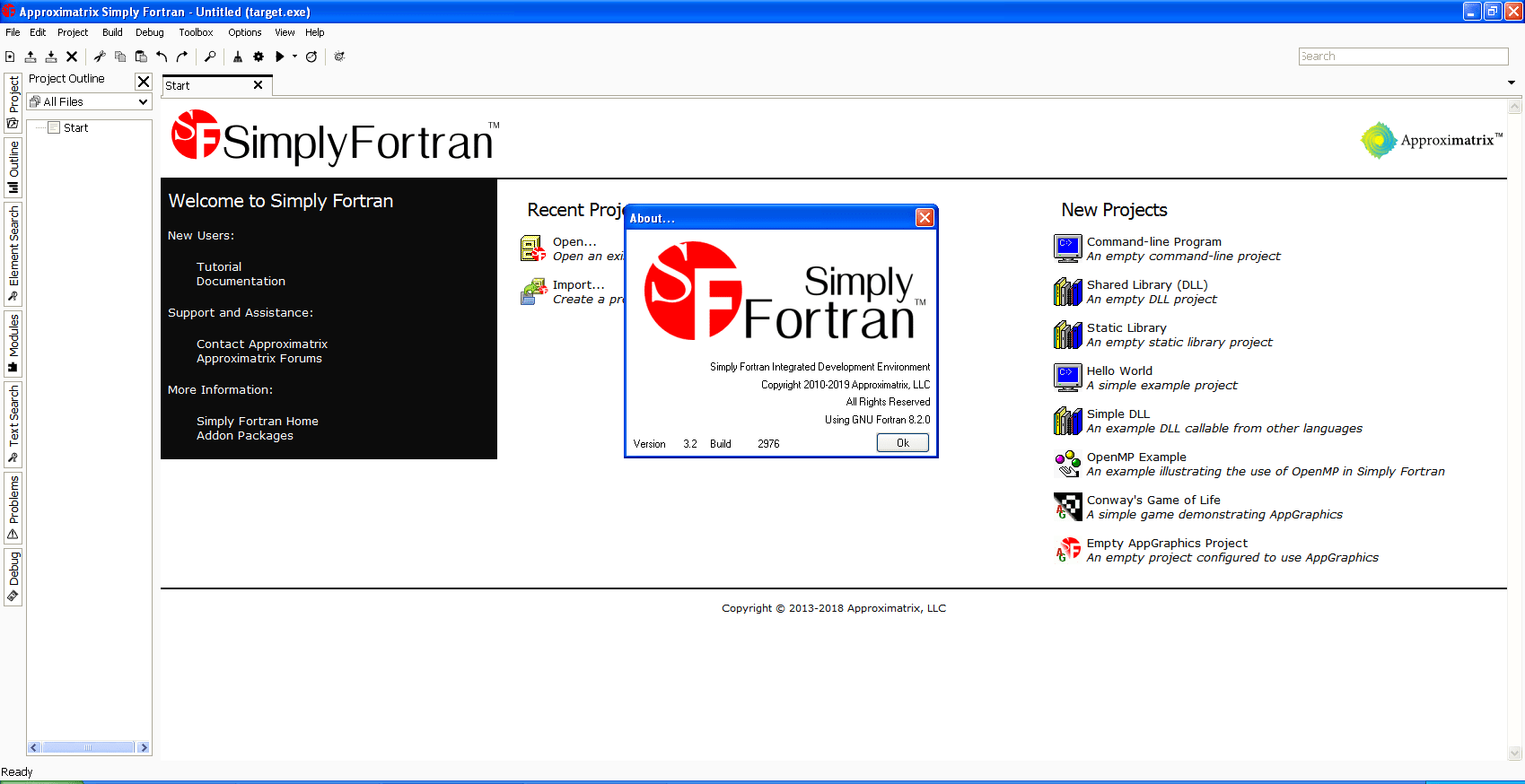
Task: Close the About dialog with X
Action: coord(925,218)
